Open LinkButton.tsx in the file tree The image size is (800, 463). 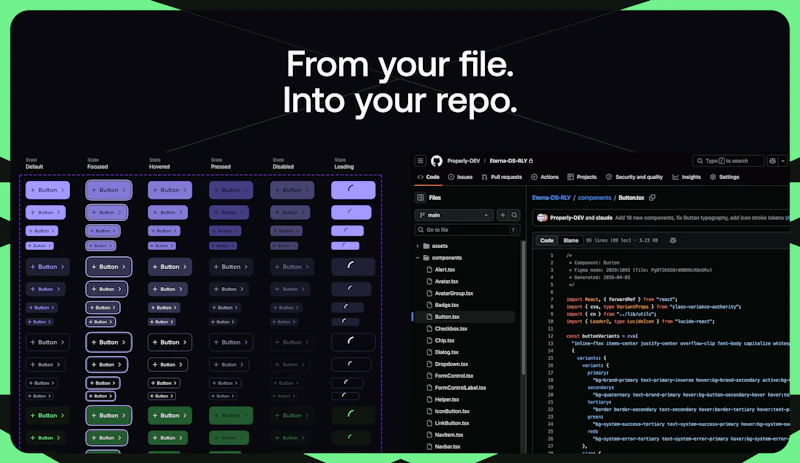click(x=452, y=423)
